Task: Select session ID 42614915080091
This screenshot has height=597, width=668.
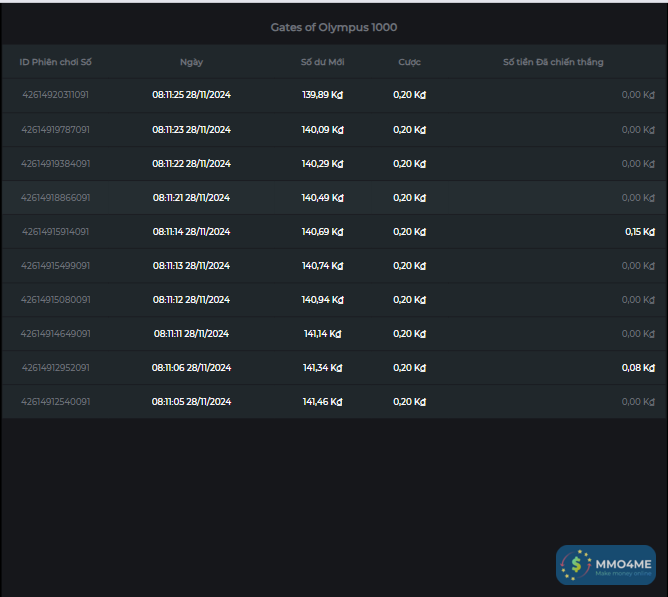Action: coord(55,299)
